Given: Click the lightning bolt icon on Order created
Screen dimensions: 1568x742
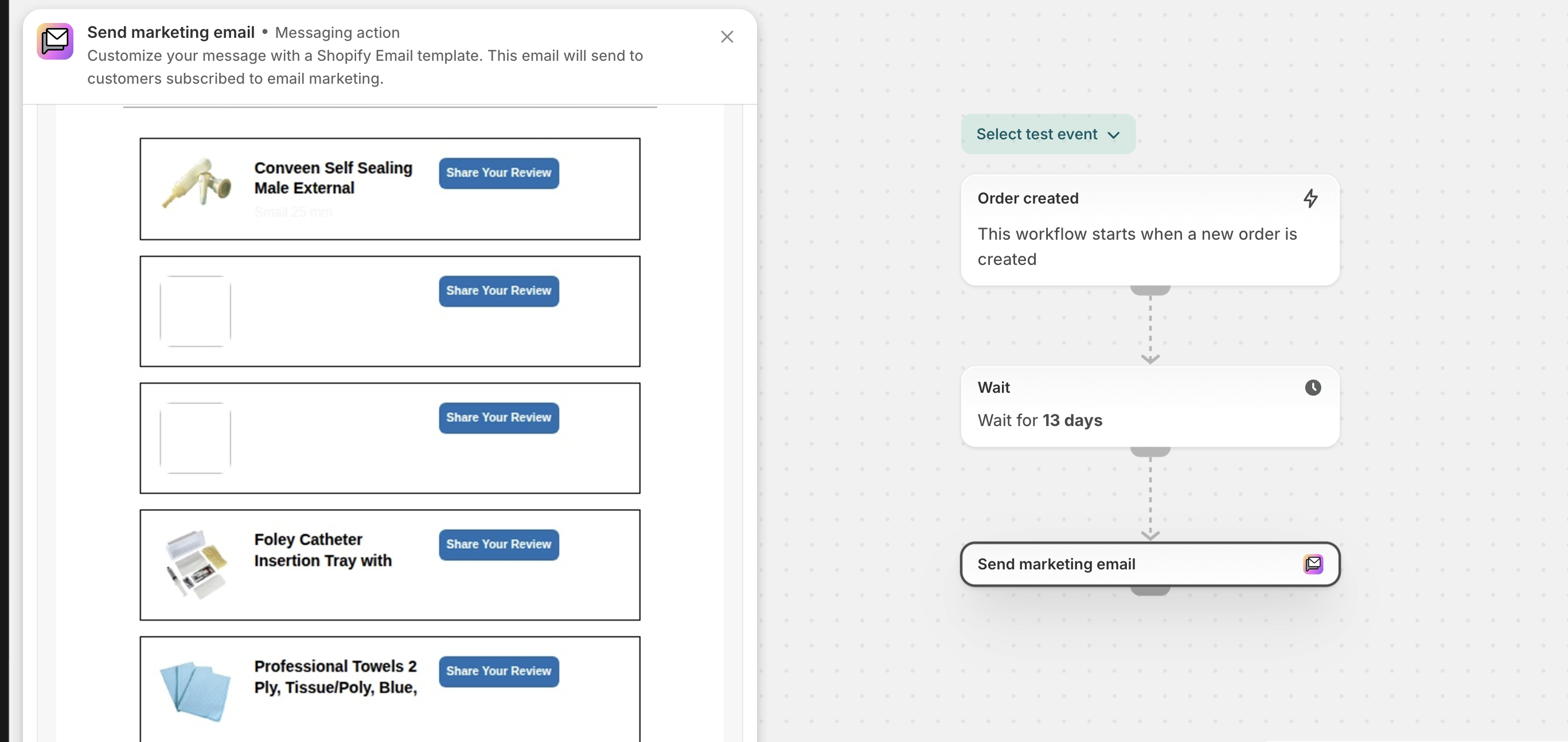Looking at the screenshot, I should [x=1311, y=198].
